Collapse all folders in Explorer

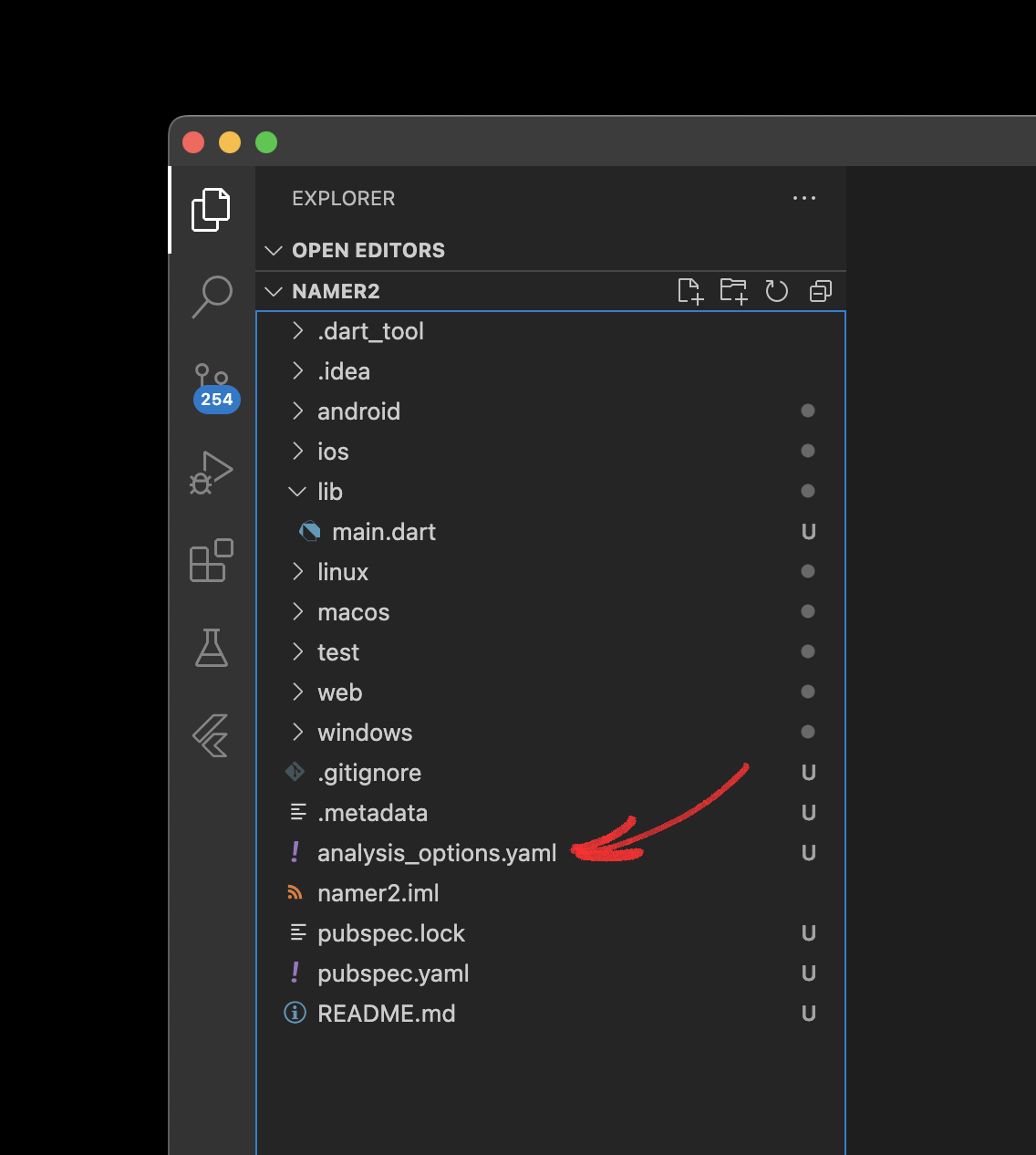(x=820, y=291)
